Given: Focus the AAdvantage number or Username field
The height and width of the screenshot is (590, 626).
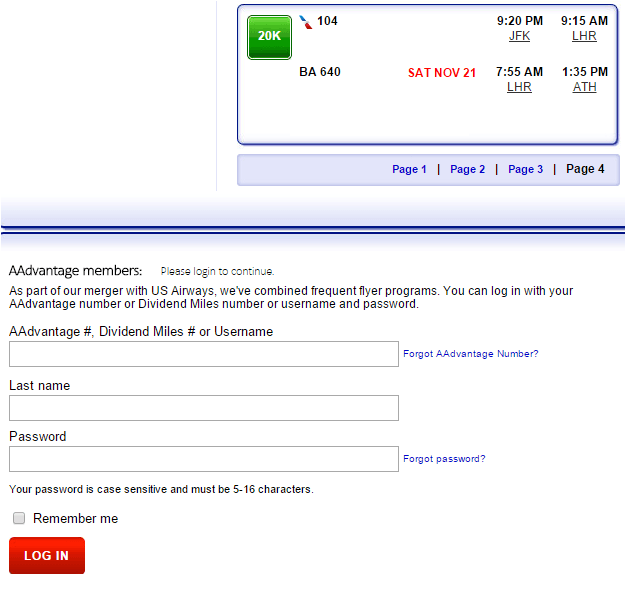Looking at the screenshot, I should point(204,354).
